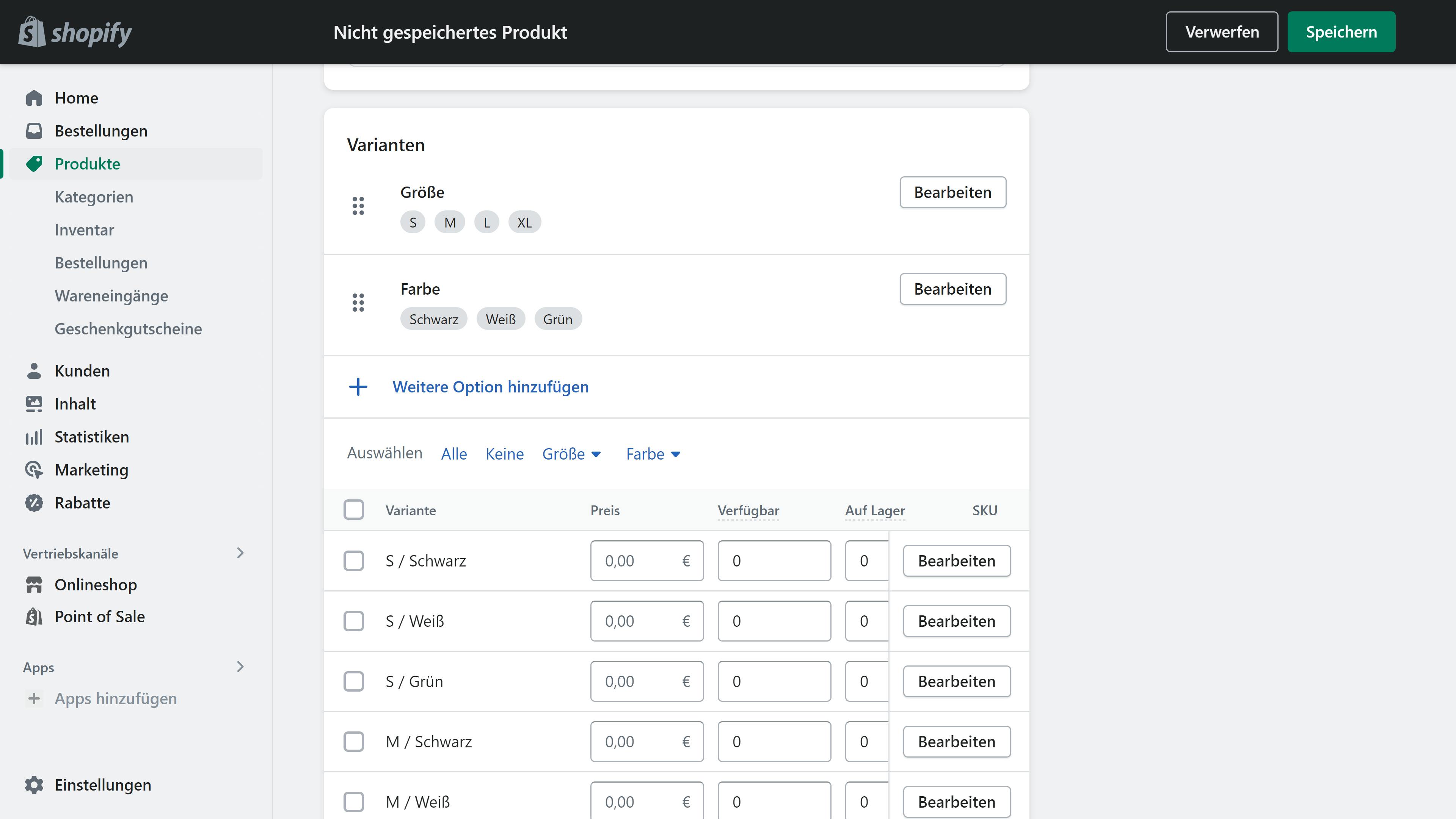Open Statistiken bar chart icon
The image size is (1456, 819).
[x=34, y=437]
